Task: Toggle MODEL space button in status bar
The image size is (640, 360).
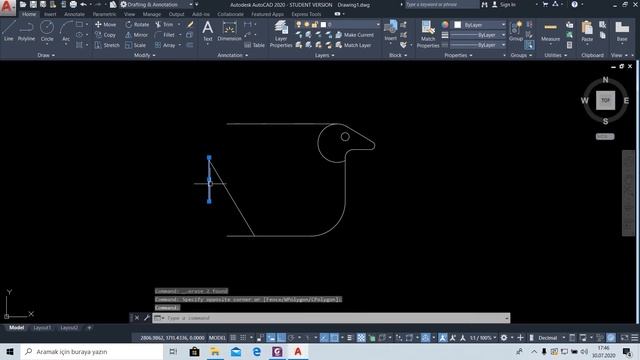Action: coord(217,338)
